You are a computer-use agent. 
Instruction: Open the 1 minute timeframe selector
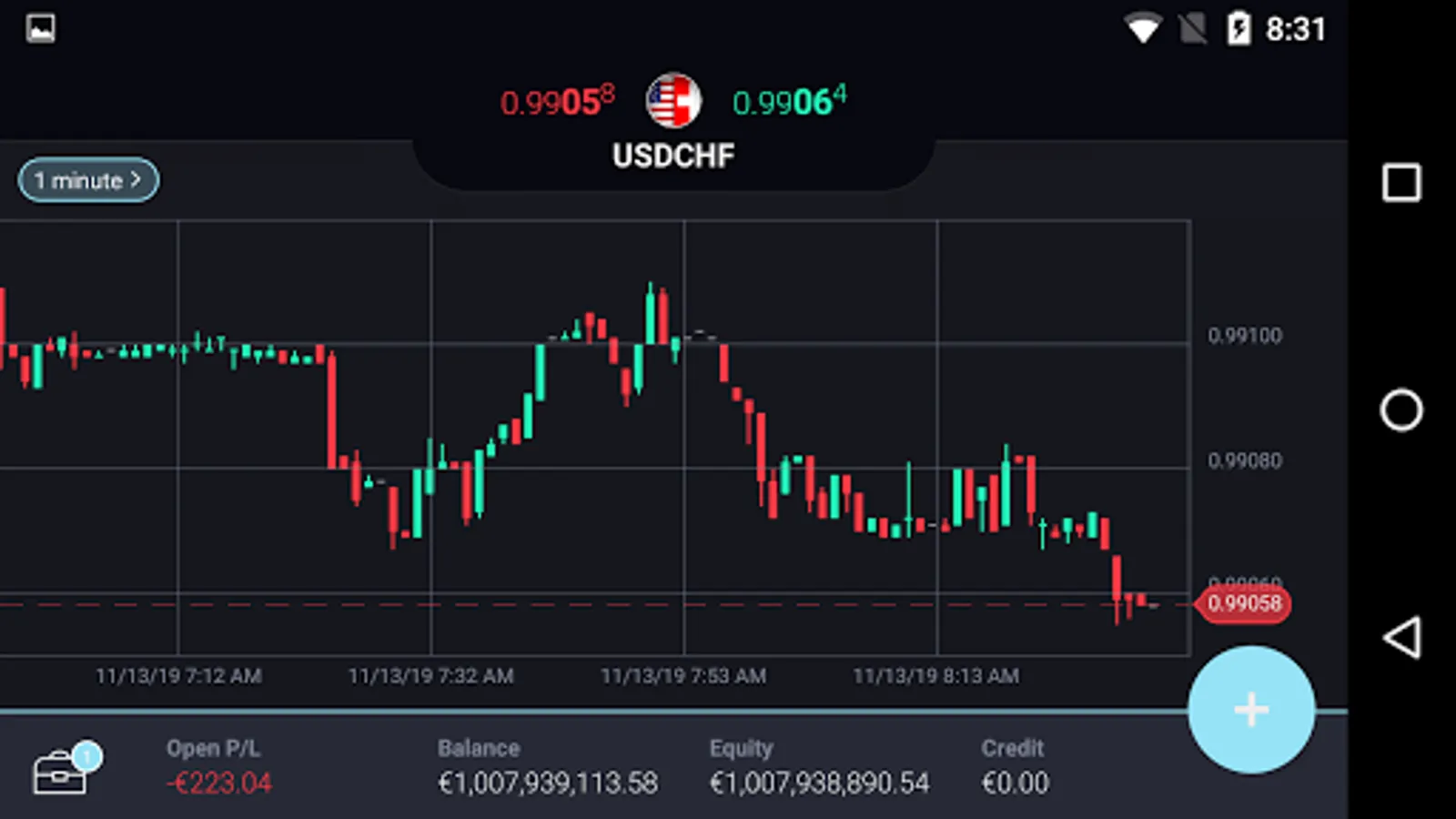pyautogui.click(x=88, y=180)
